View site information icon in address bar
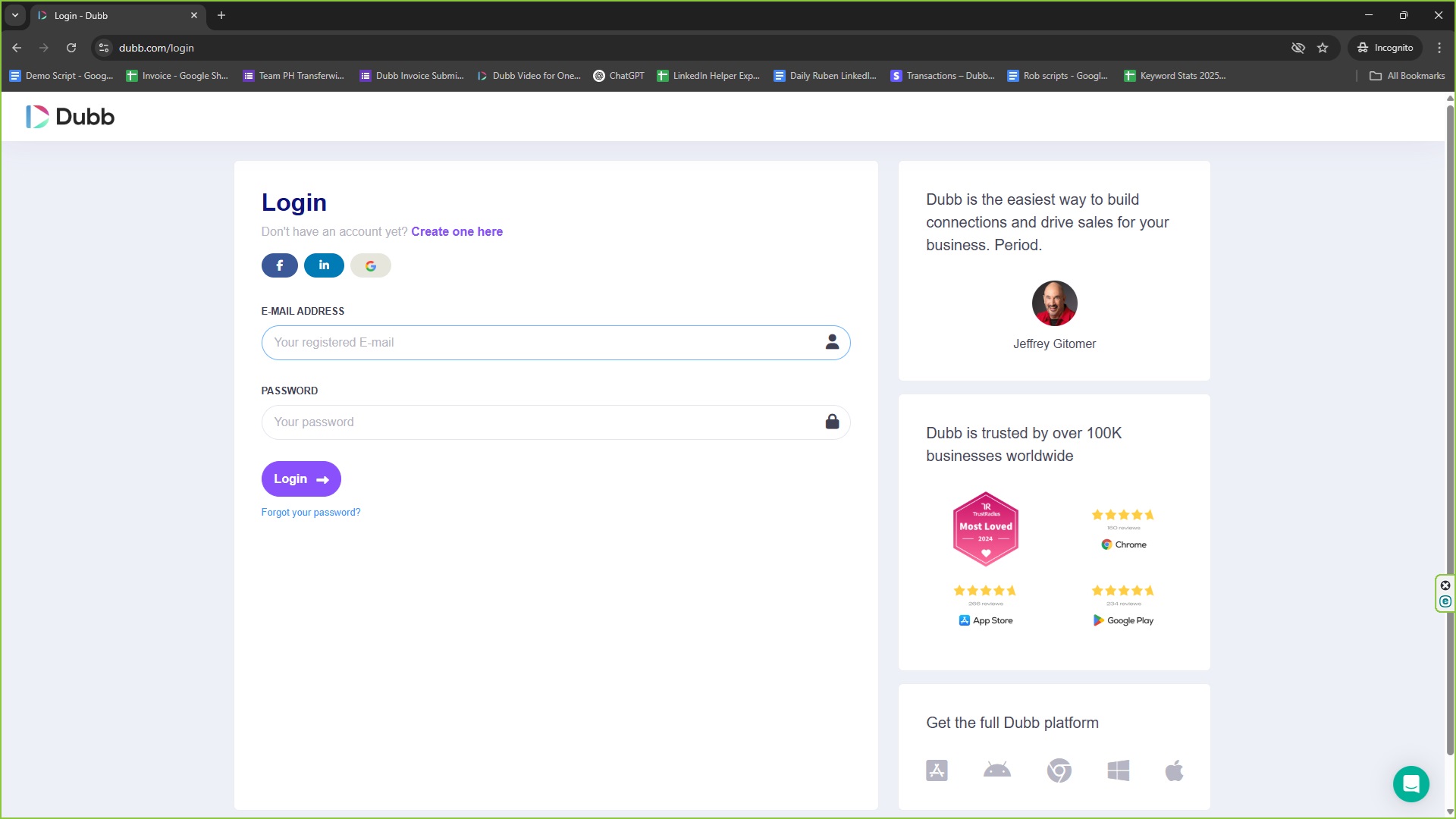1456x819 pixels. pos(104,48)
